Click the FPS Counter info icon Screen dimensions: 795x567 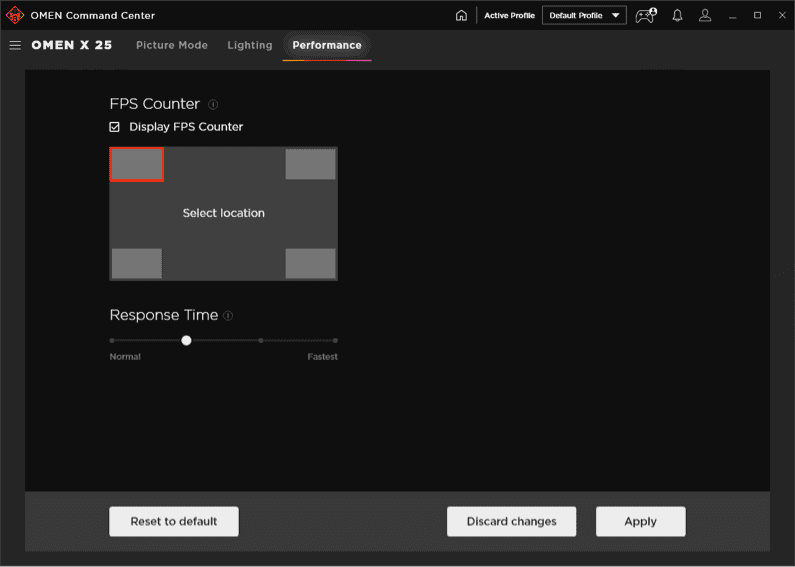pyautogui.click(x=213, y=104)
